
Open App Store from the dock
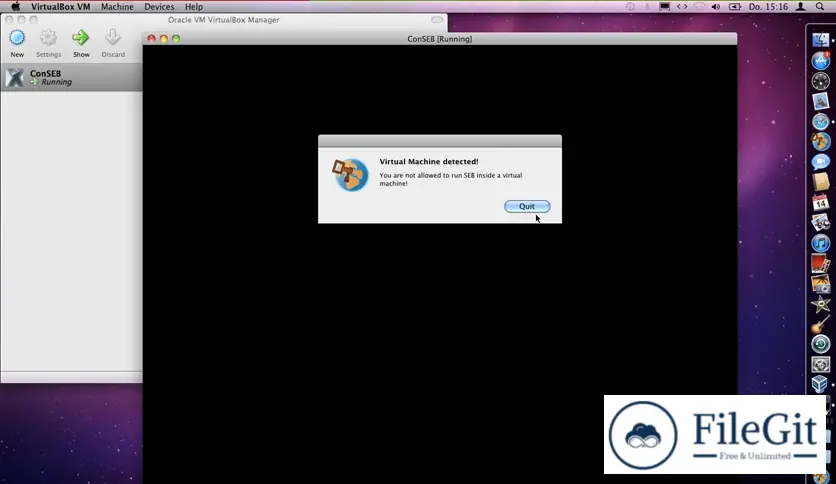pos(821,60)
